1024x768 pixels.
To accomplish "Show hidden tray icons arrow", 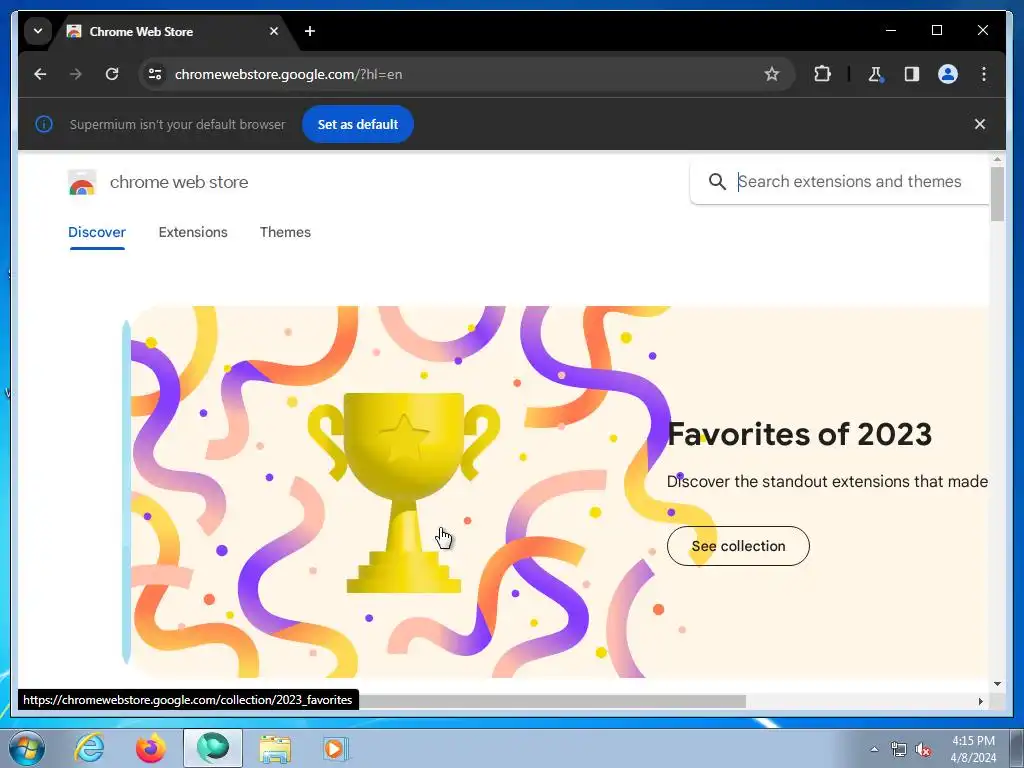I will pyautogui.click(x=874, y=750).
